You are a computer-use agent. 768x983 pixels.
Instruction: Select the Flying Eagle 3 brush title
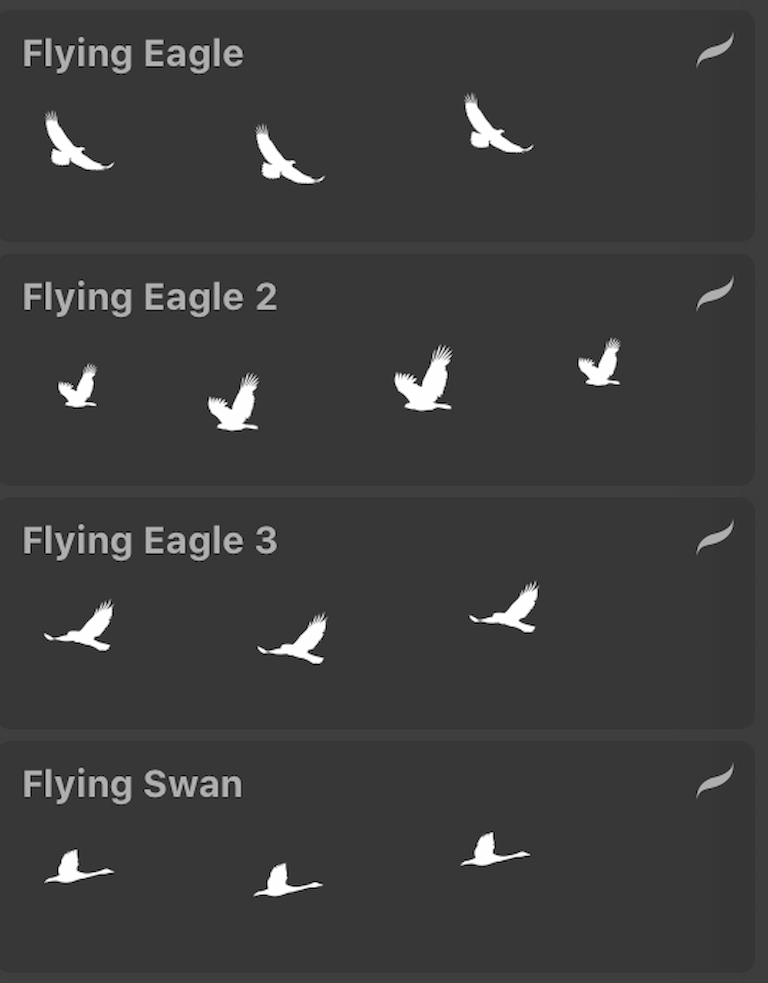coord(149,542)
